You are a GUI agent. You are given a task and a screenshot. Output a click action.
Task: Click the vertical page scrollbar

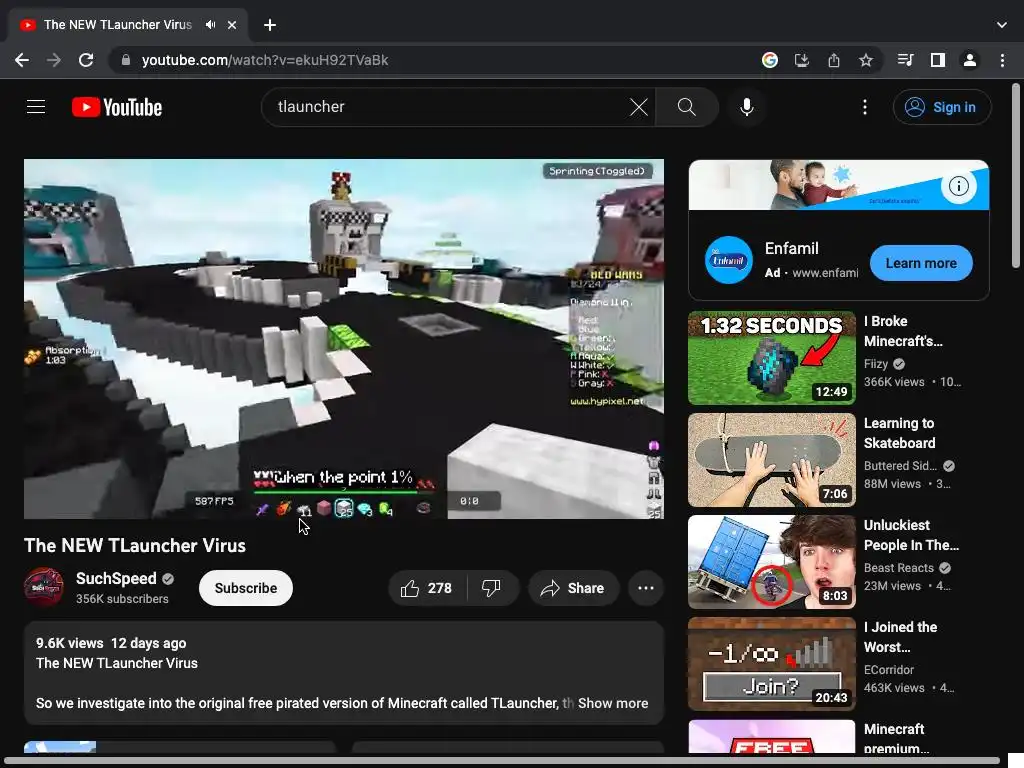coord(1016,176)
